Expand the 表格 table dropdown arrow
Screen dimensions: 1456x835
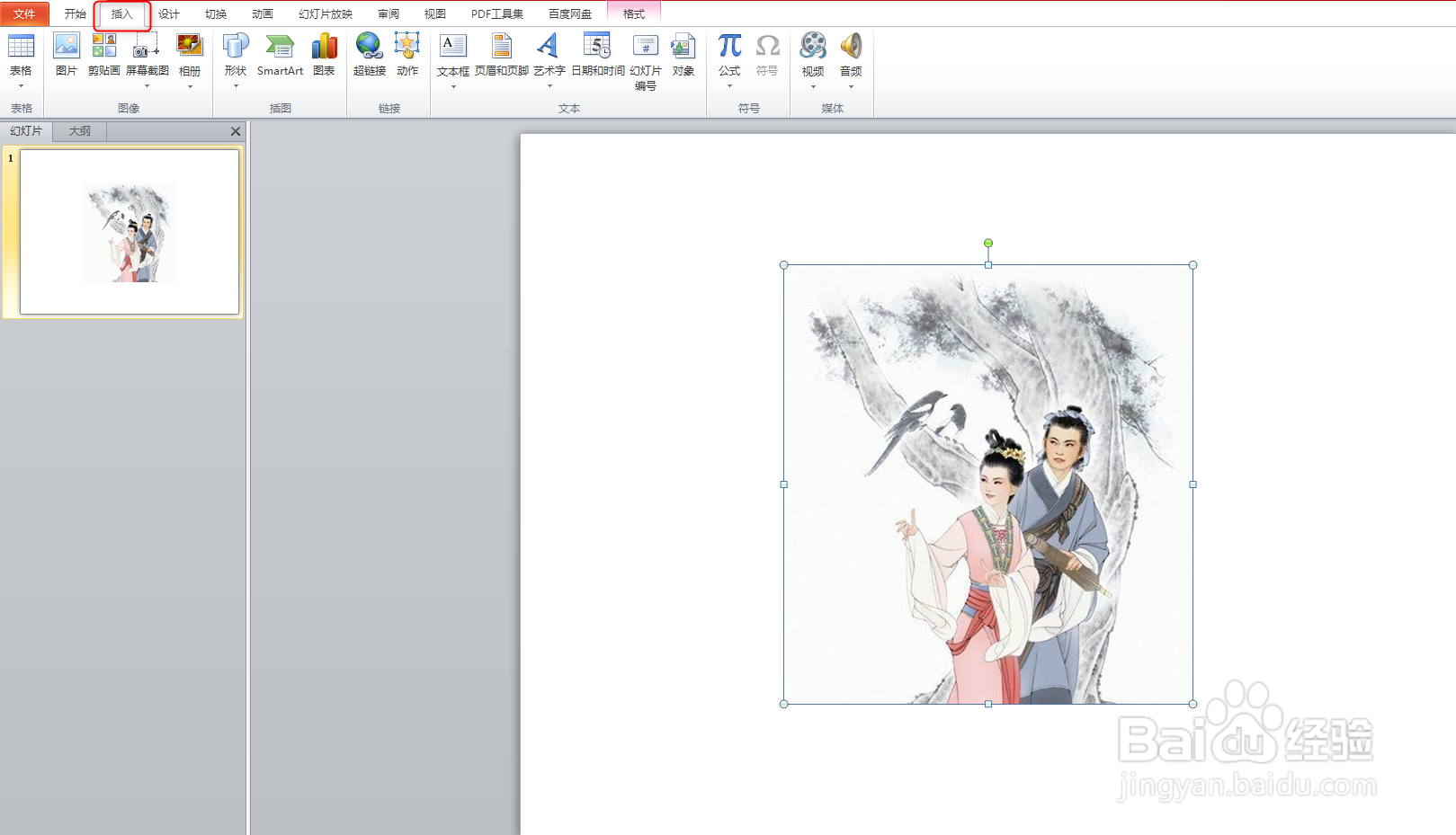[21, 86]
